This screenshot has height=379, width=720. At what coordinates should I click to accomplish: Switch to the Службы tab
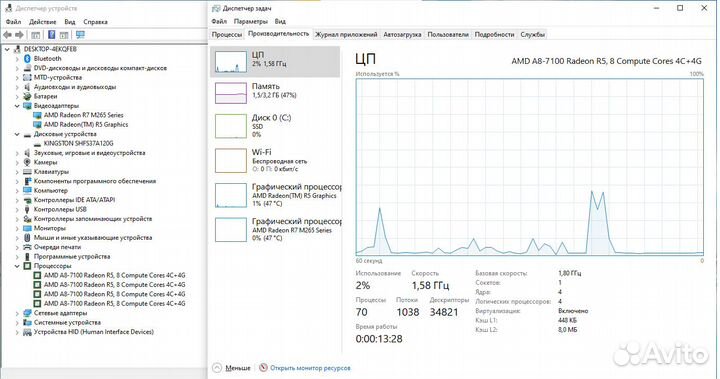(533, 34)
